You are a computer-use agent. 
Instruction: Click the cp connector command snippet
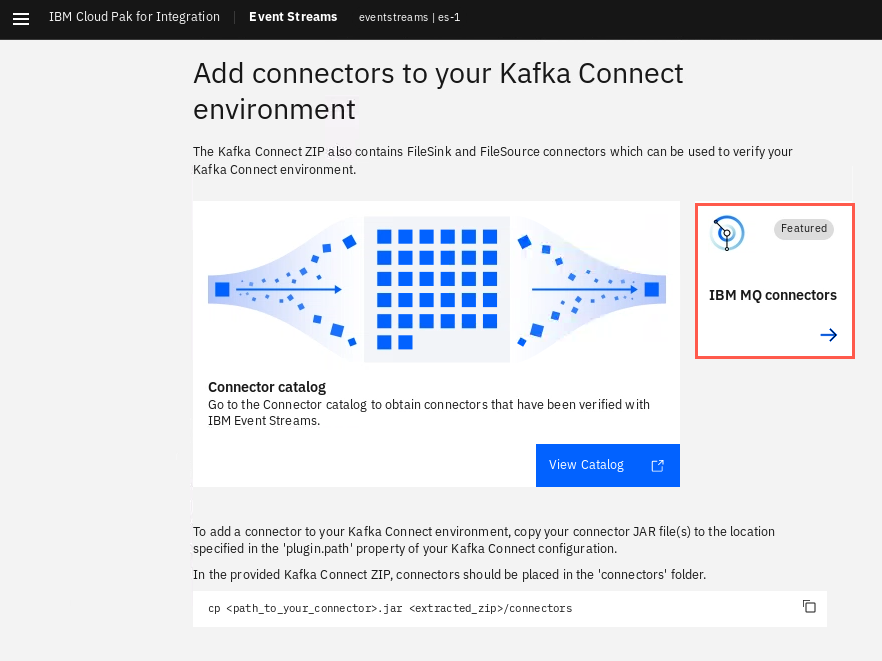pos(390,608)
